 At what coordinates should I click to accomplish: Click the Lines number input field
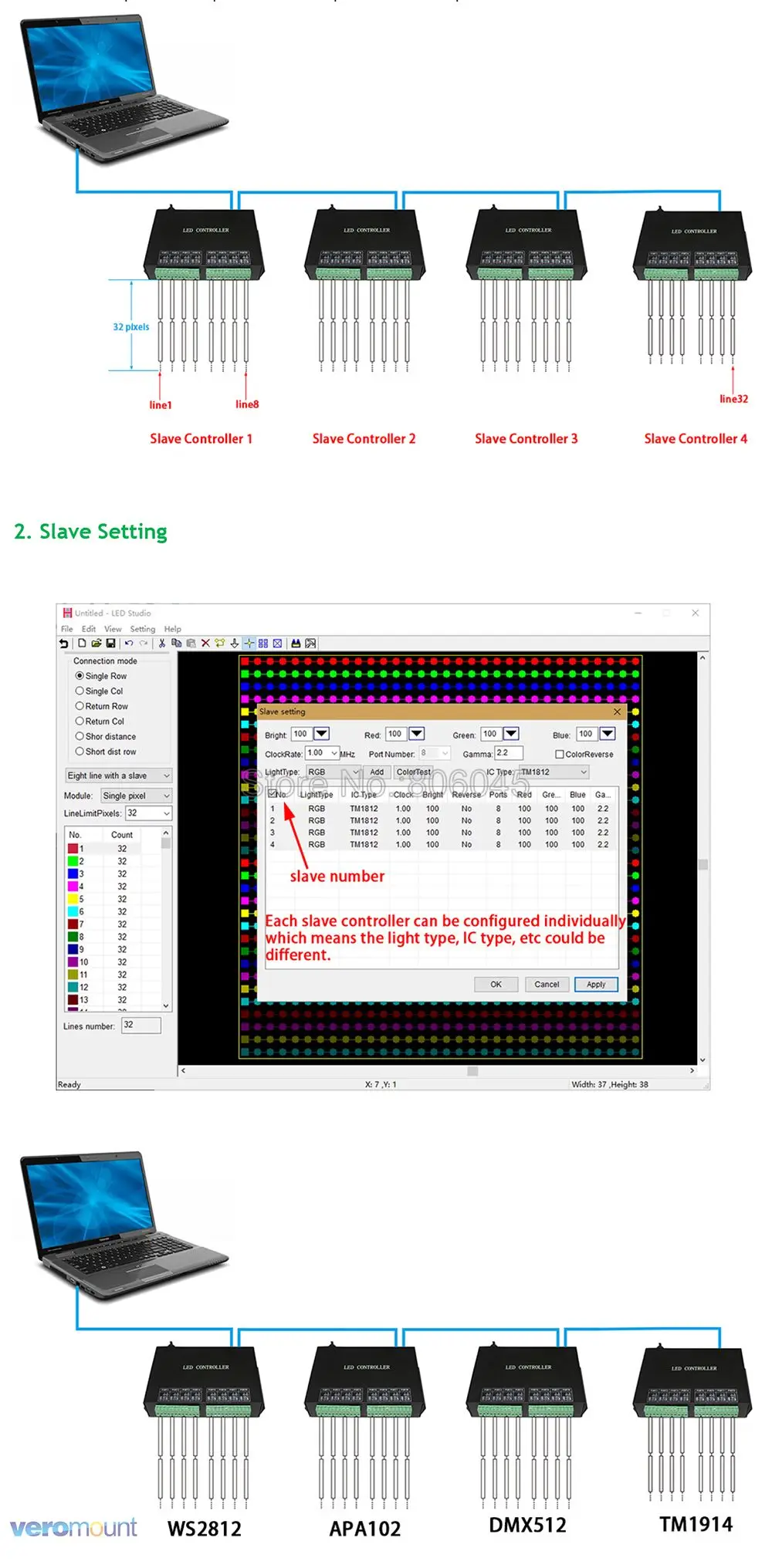141,1025
